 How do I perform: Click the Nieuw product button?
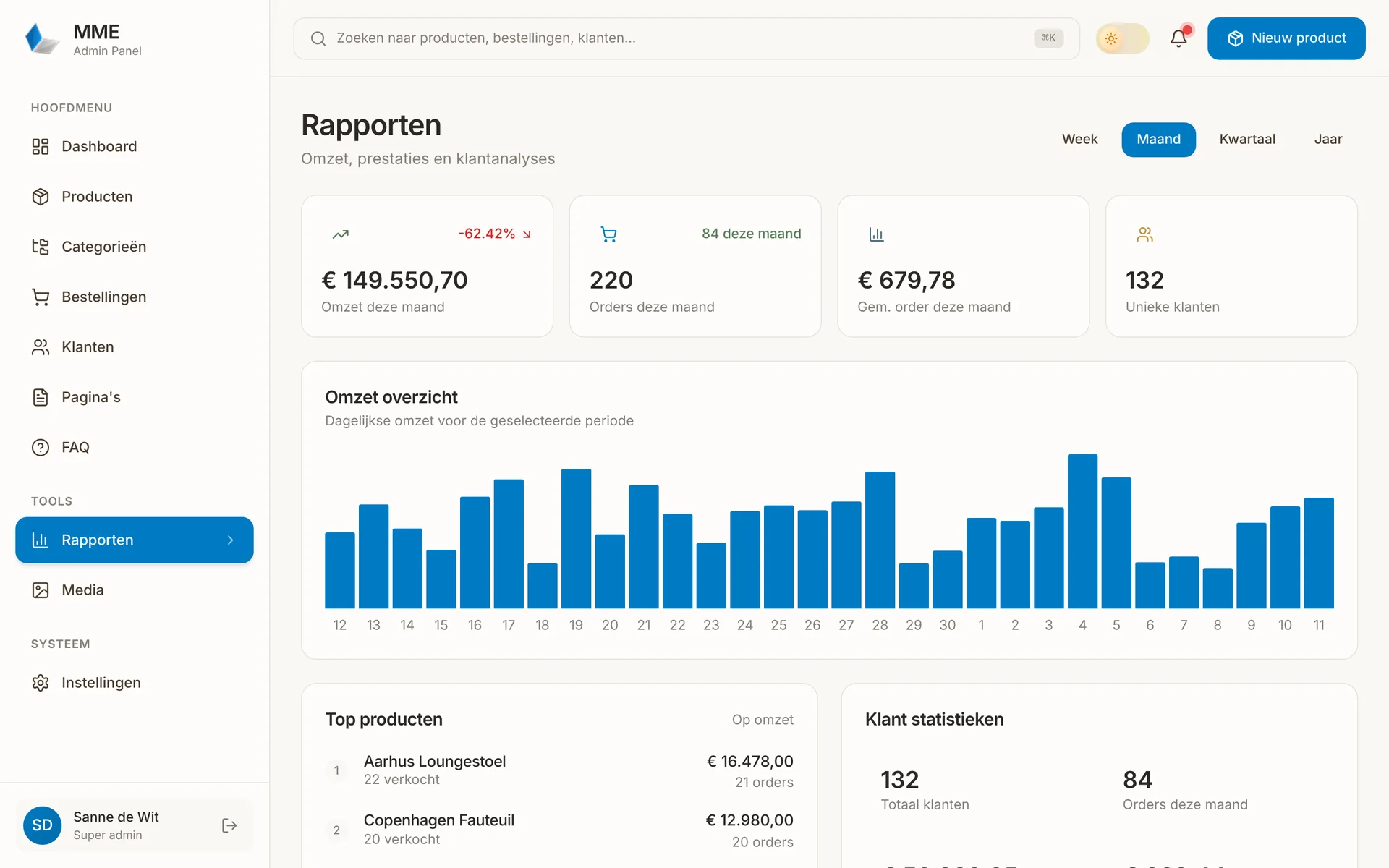coord(1286,38)
